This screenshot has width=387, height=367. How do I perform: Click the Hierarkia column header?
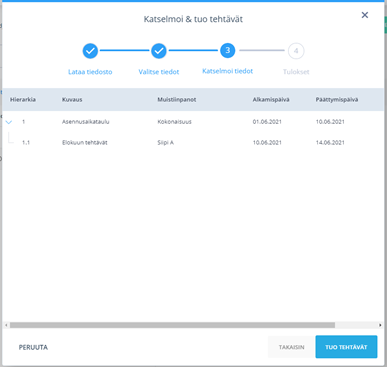tap(23, 100)
